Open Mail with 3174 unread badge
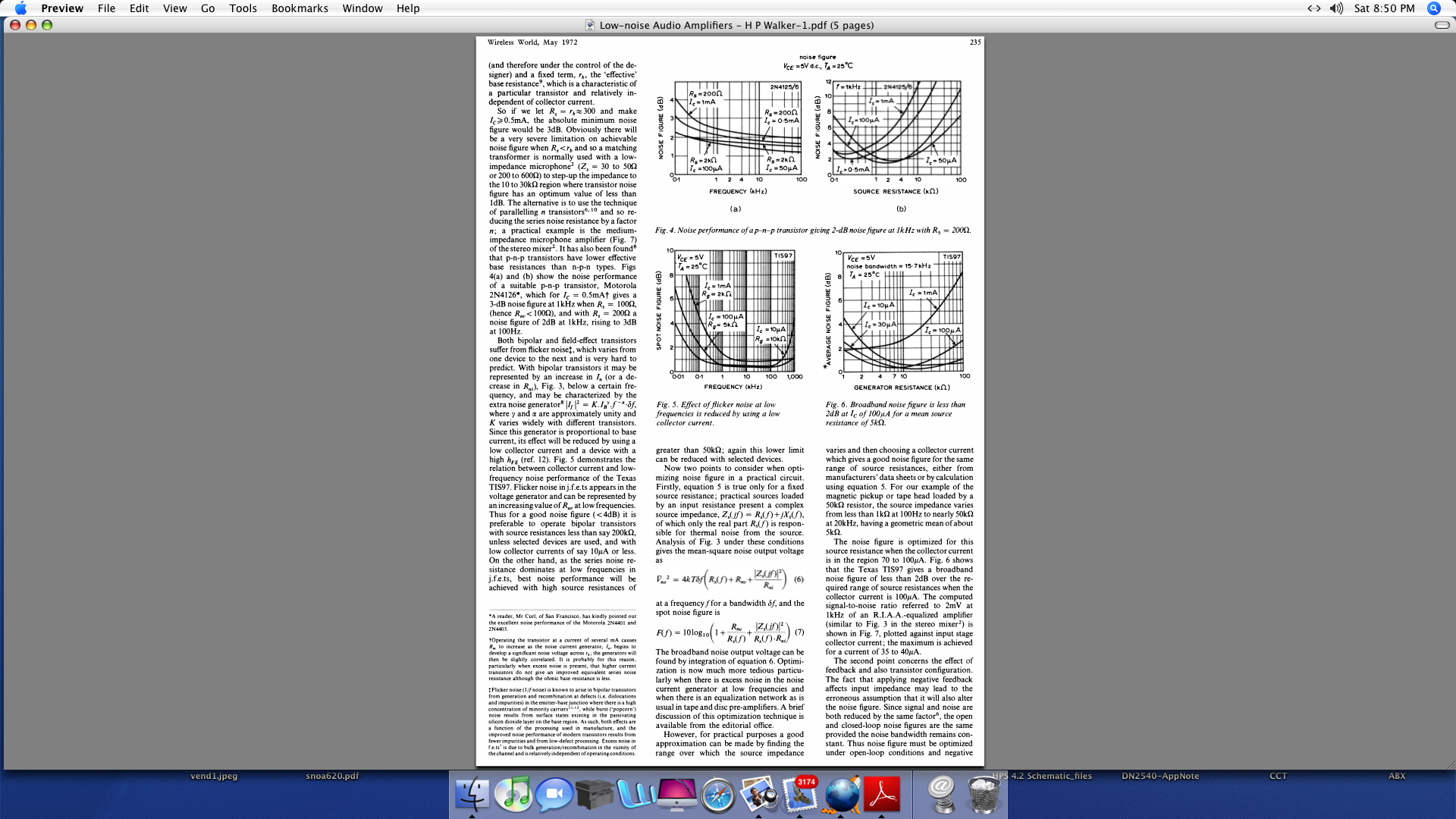The image size is (1456, 819). pyautogui.click(x=800, y=795)
